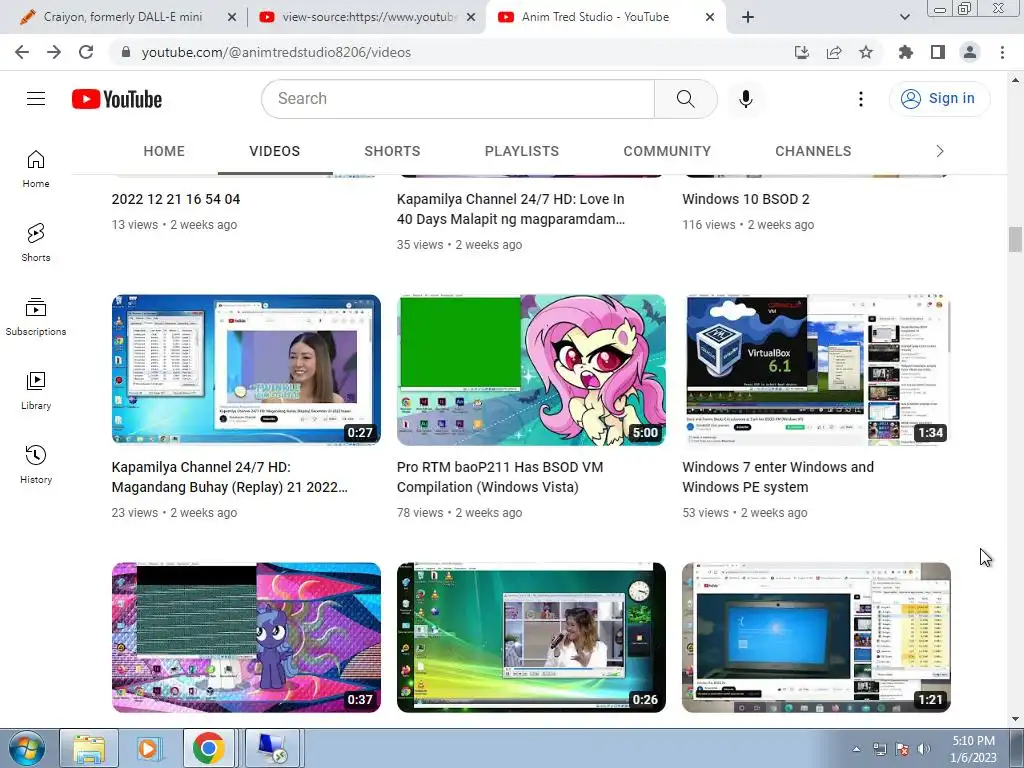
Task: Show hidden system tray icons
Action: pyautogui.click(x=856, y=749)
